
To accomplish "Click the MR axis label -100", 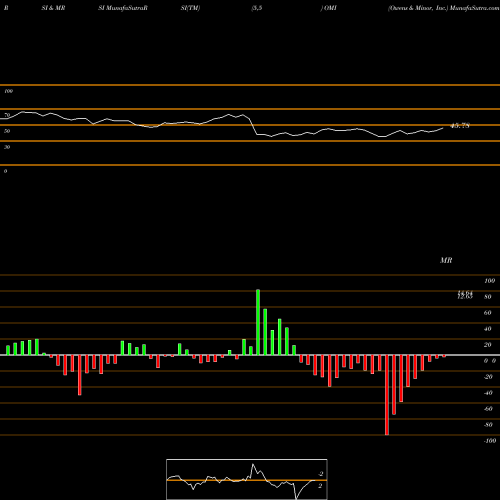I will [x=490, y=441].
